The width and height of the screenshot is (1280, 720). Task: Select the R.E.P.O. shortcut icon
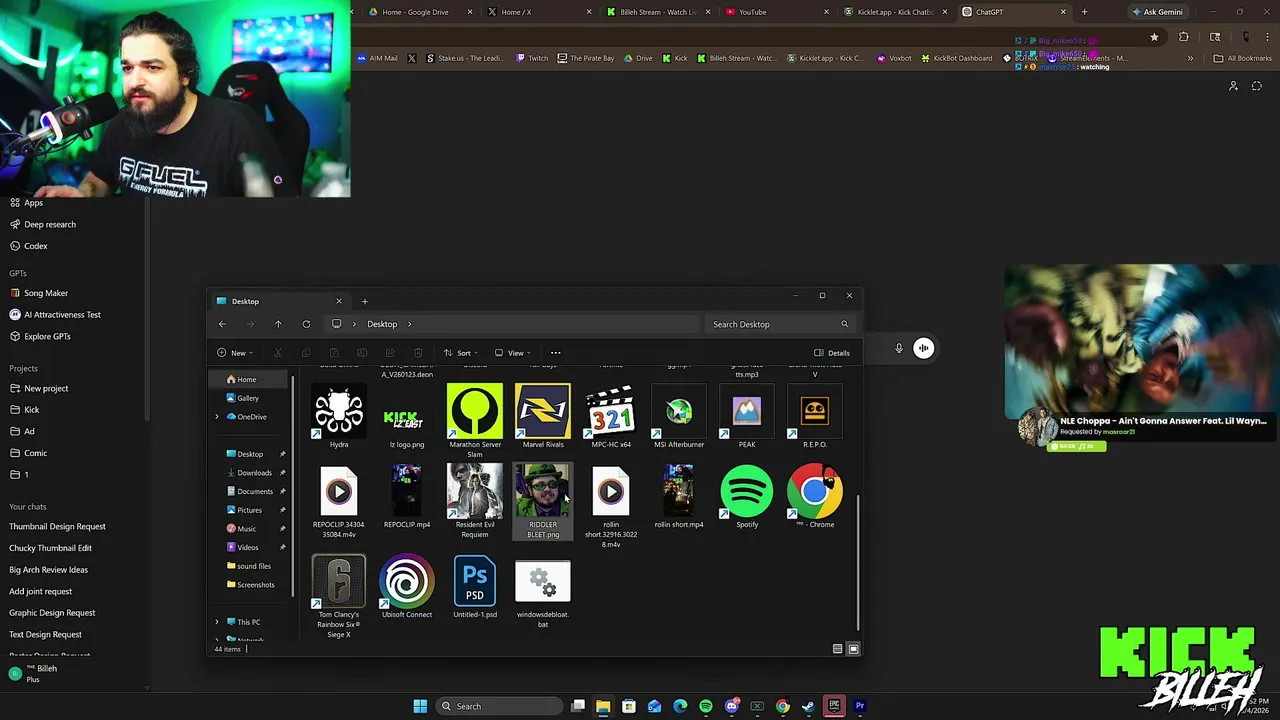pyautogui.click(x=815, y=418)
